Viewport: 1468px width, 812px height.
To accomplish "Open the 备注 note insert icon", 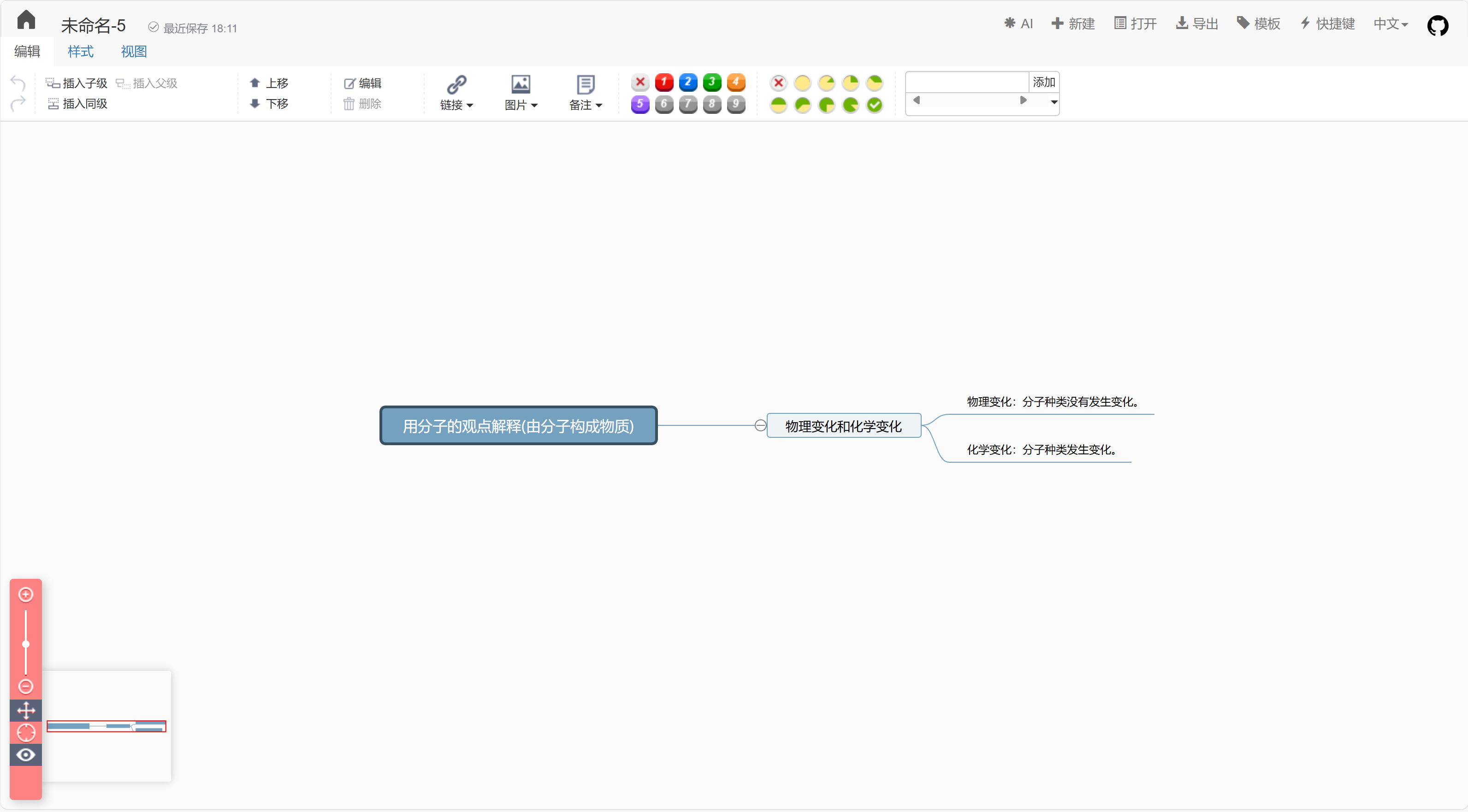I will click(x=585, y=85).
